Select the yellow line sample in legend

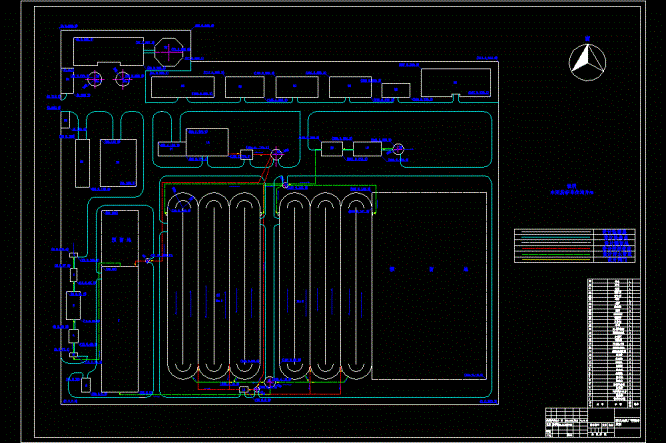click(x=556, y=258)
